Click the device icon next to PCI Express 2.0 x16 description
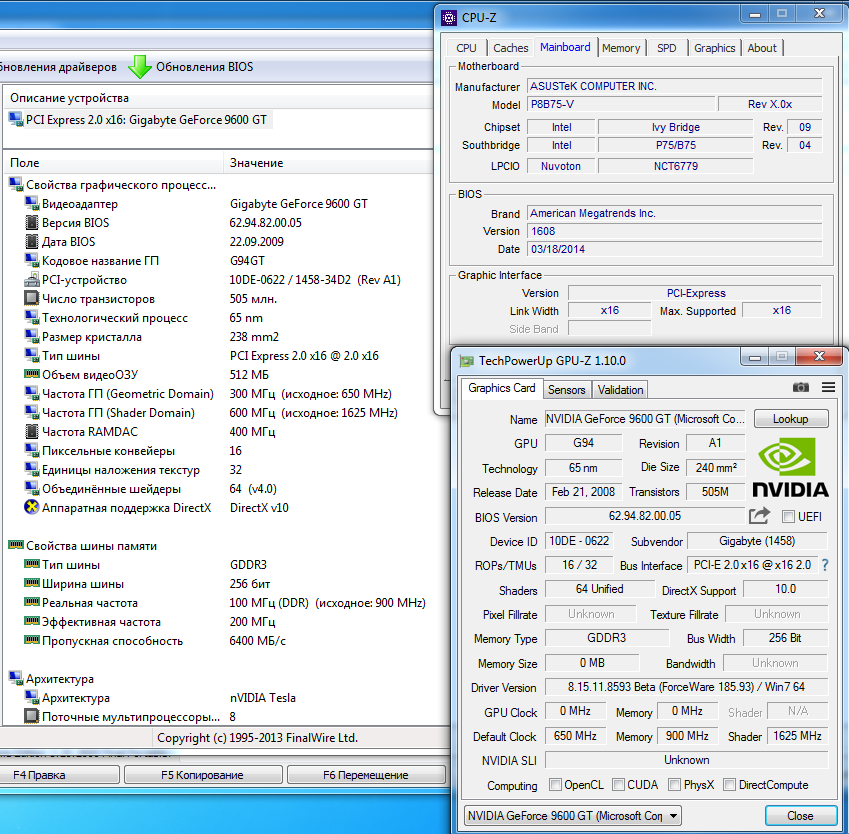This screenshot has width=849, height=834. click(16, 120)
